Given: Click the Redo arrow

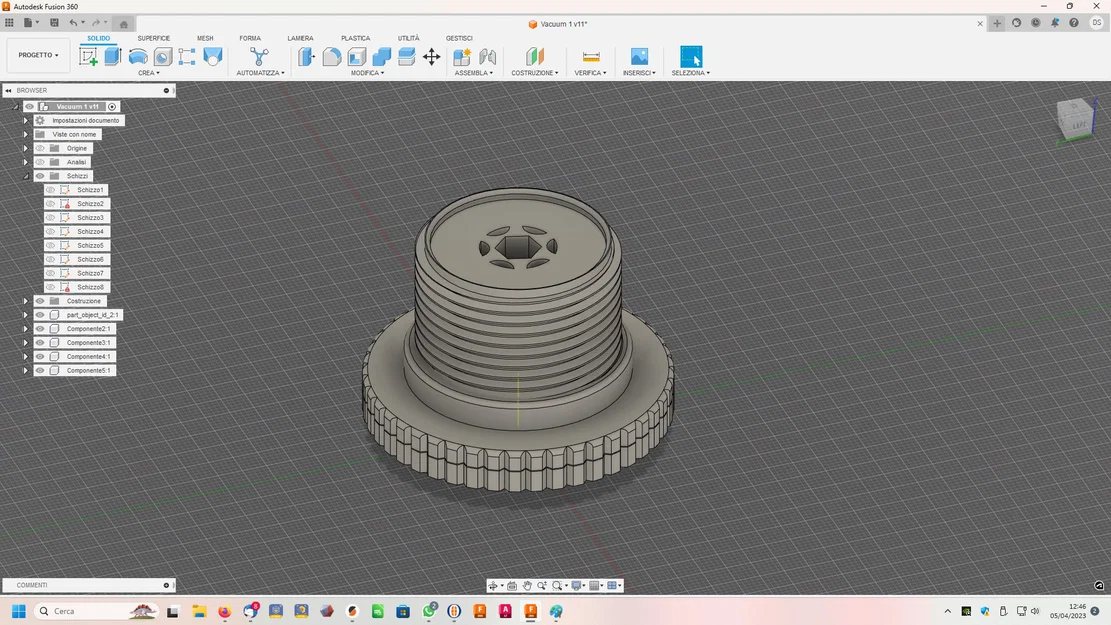Looking at the screenshot, I should coord(96,23).
